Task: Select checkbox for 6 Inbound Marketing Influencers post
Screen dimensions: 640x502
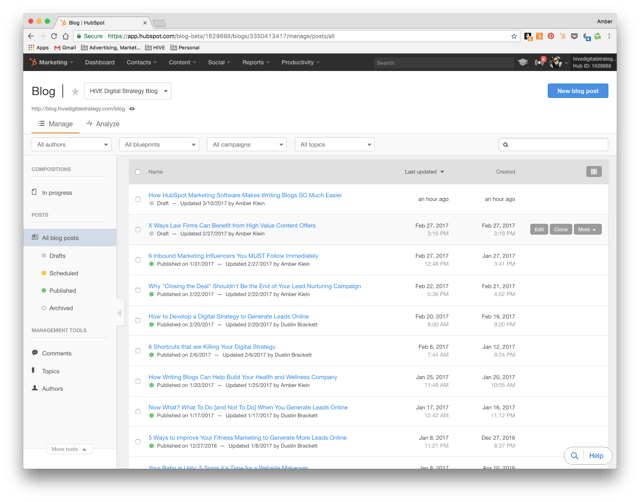Action: tap(138, 260)
